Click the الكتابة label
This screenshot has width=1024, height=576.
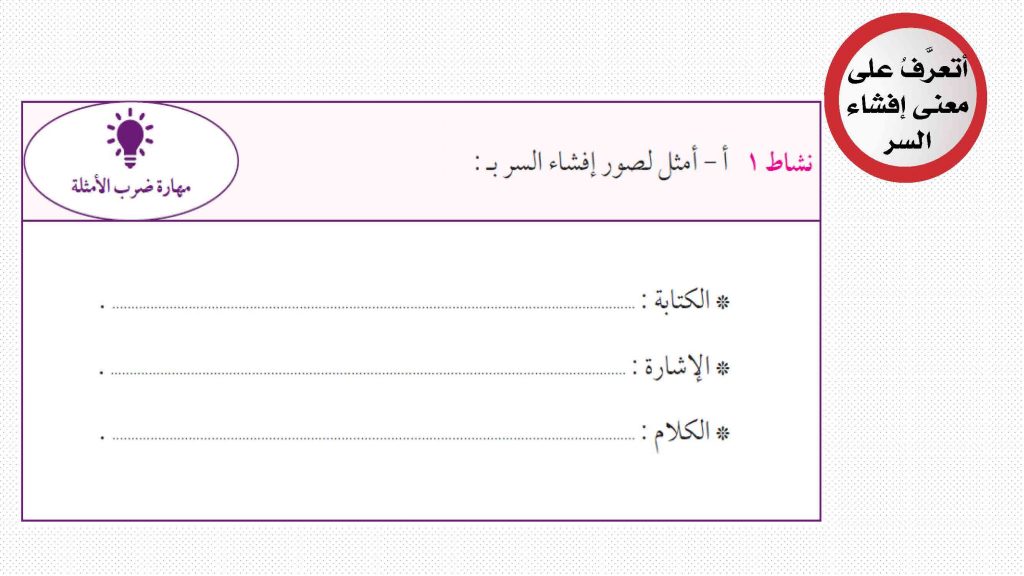(681, 300)
